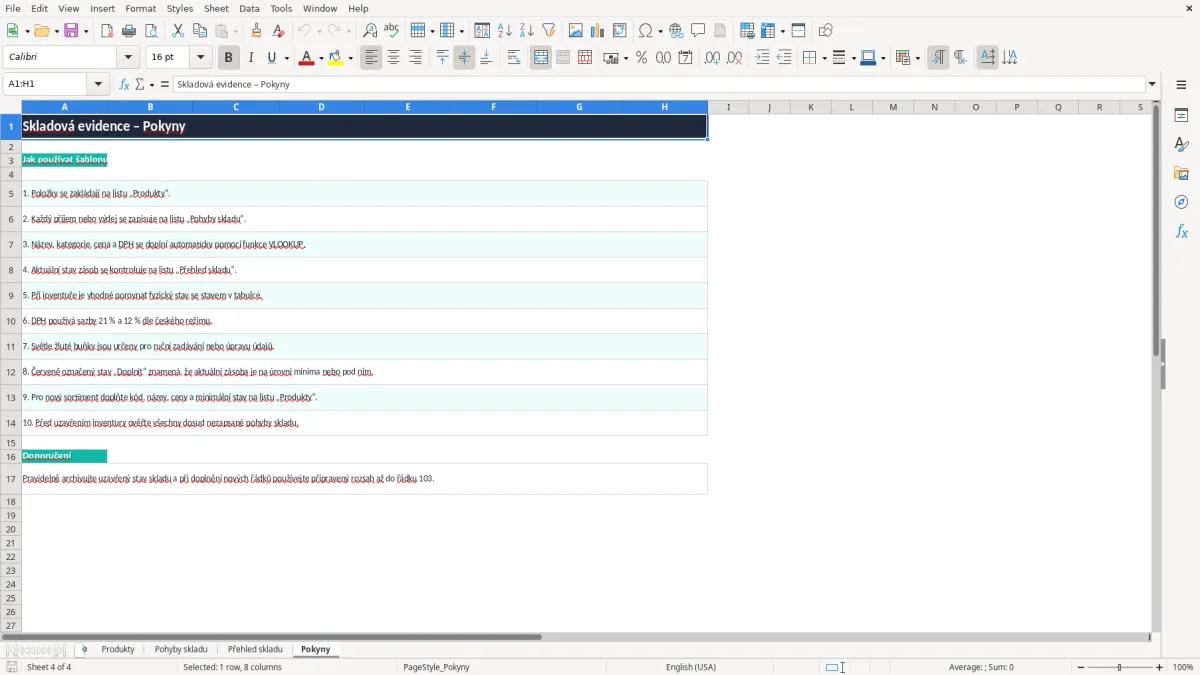The height and width of the screenshot is (675, 1200).
Task: Add decimal place
Action: (713, 58)
